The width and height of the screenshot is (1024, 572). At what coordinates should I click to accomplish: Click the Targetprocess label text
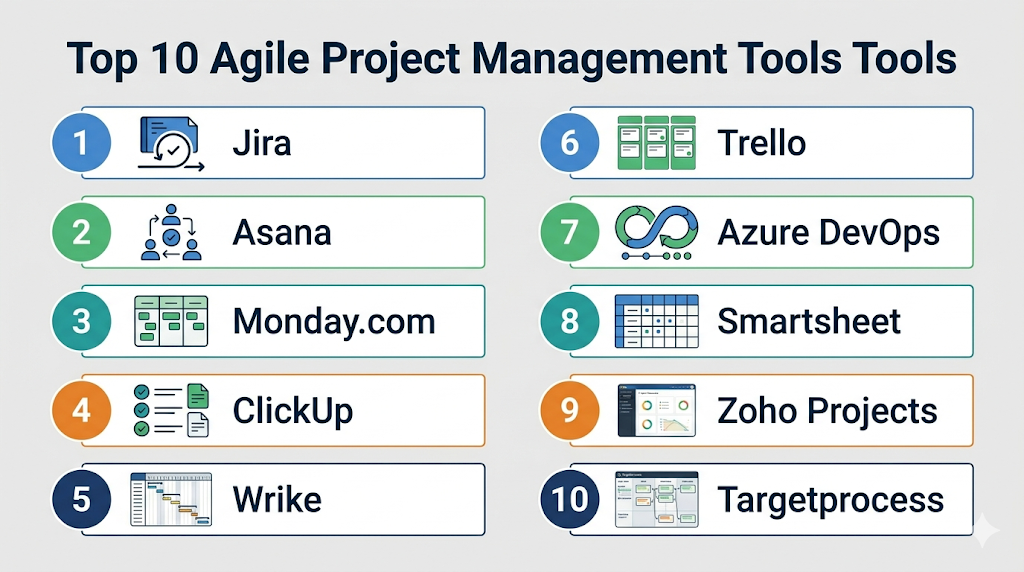pyautogui.click(x=830, y=499)
